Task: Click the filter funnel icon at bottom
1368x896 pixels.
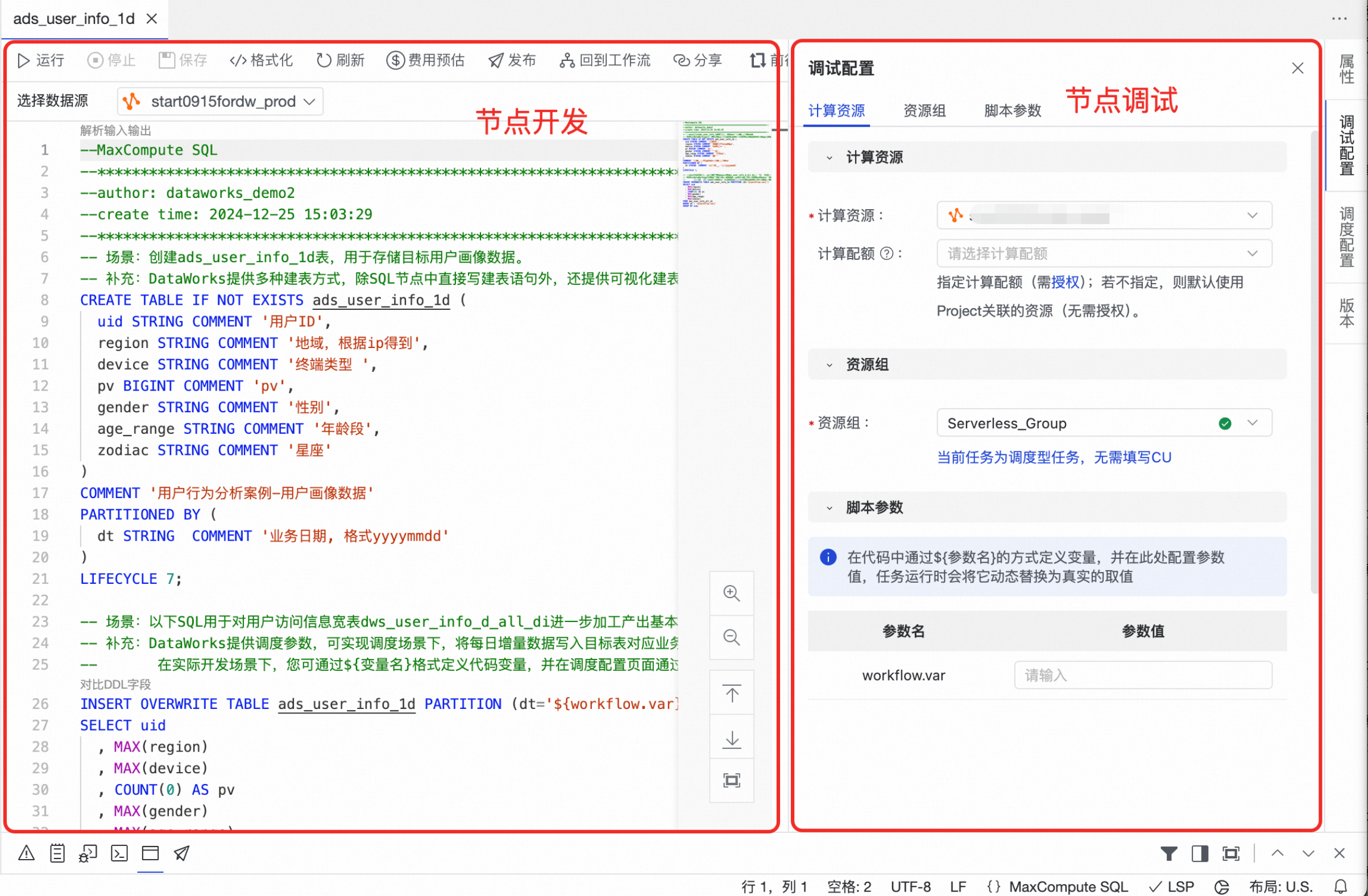Action: (1168, 853)
